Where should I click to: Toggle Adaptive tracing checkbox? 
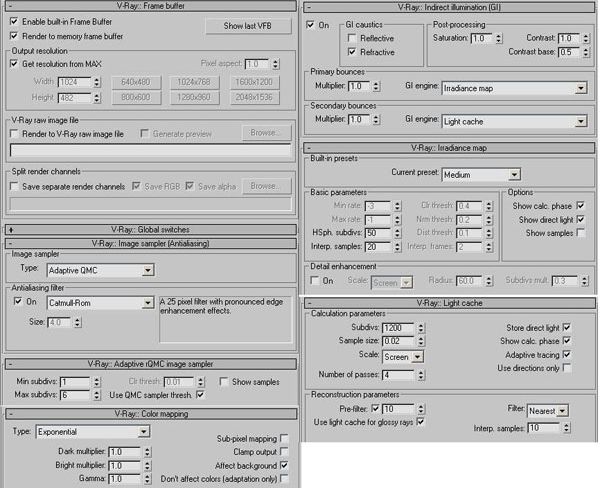(x=567, y=354)
